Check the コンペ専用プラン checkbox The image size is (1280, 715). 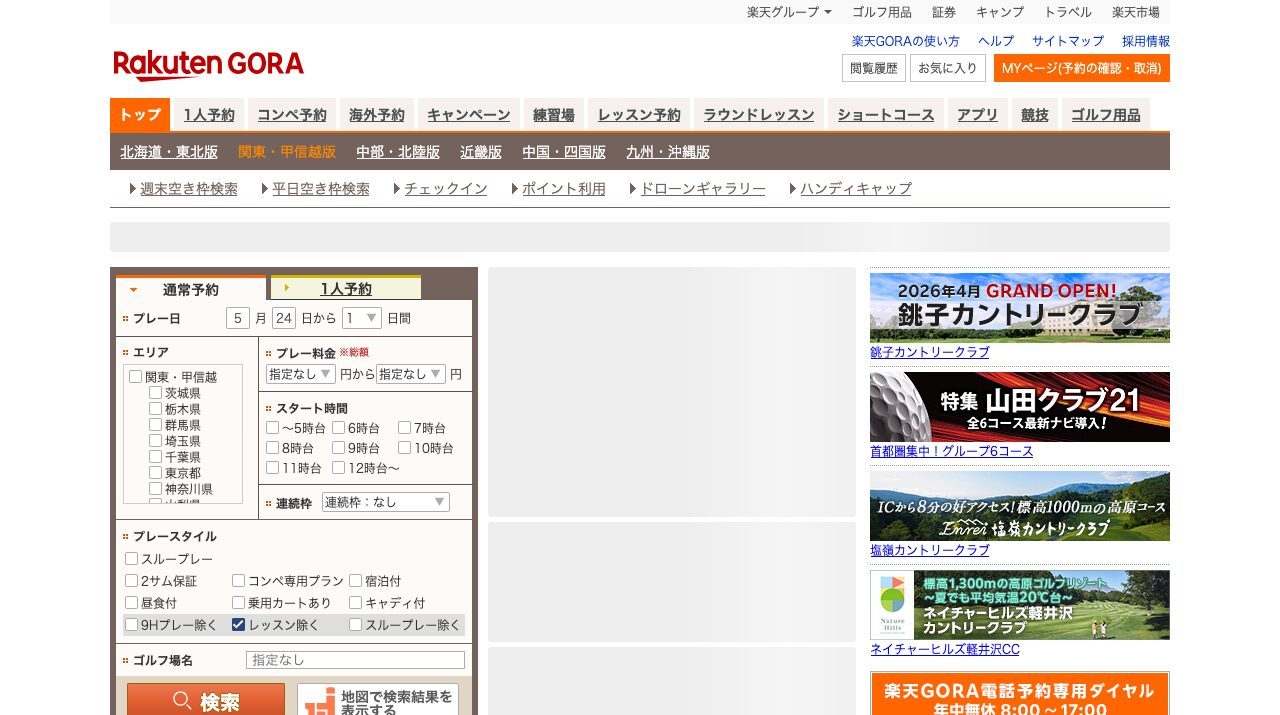238,581
